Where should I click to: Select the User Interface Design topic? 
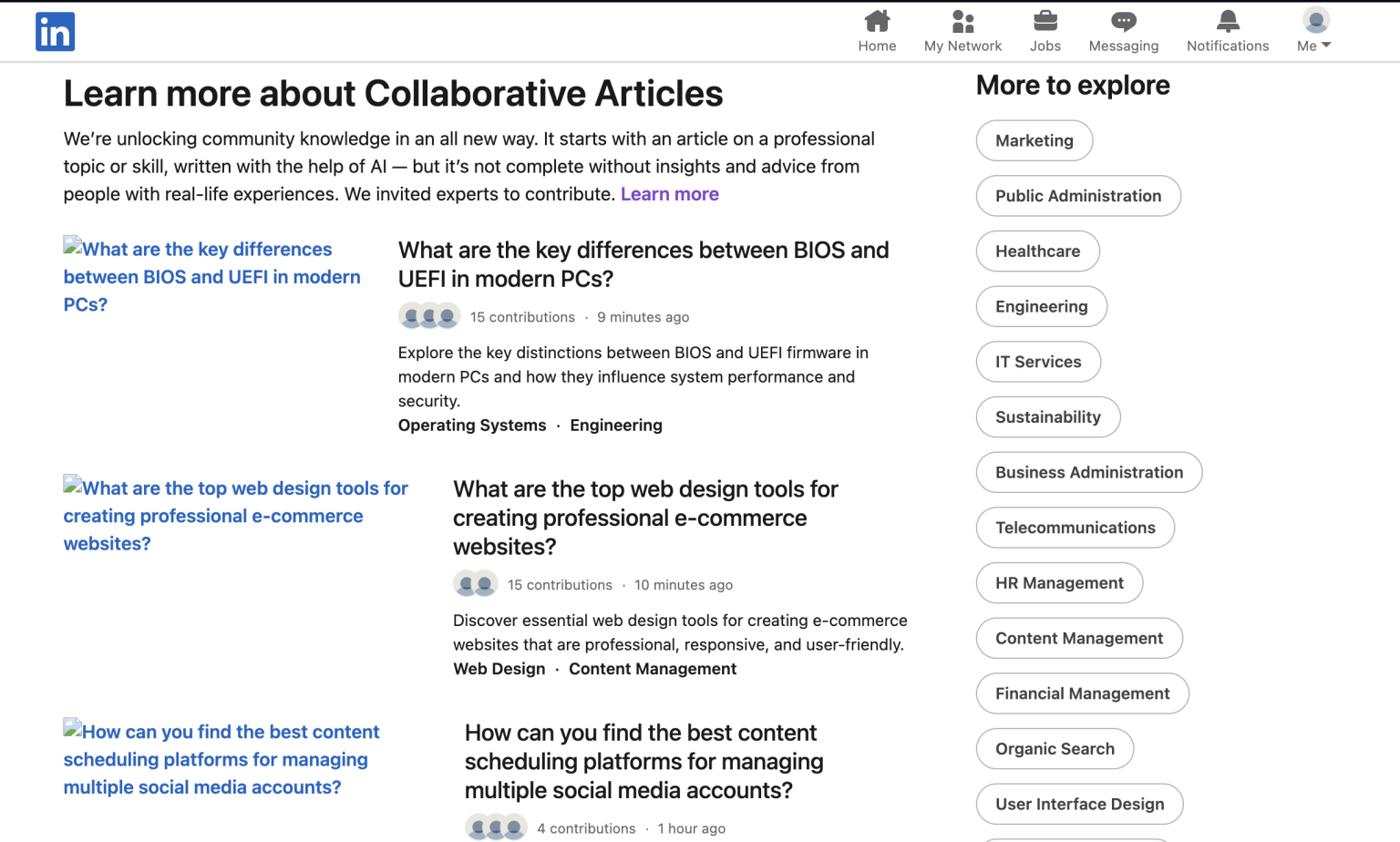1078,804
